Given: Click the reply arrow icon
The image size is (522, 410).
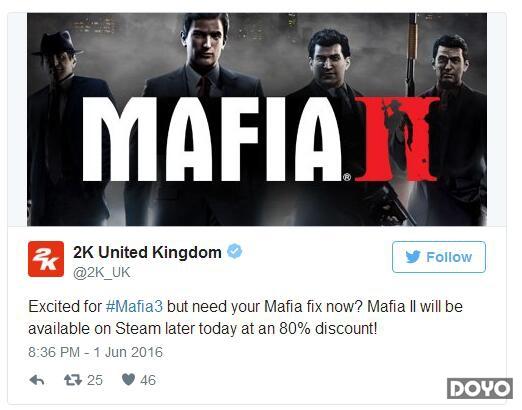Looking at the screenshot, I should click(x=37, y=380).
